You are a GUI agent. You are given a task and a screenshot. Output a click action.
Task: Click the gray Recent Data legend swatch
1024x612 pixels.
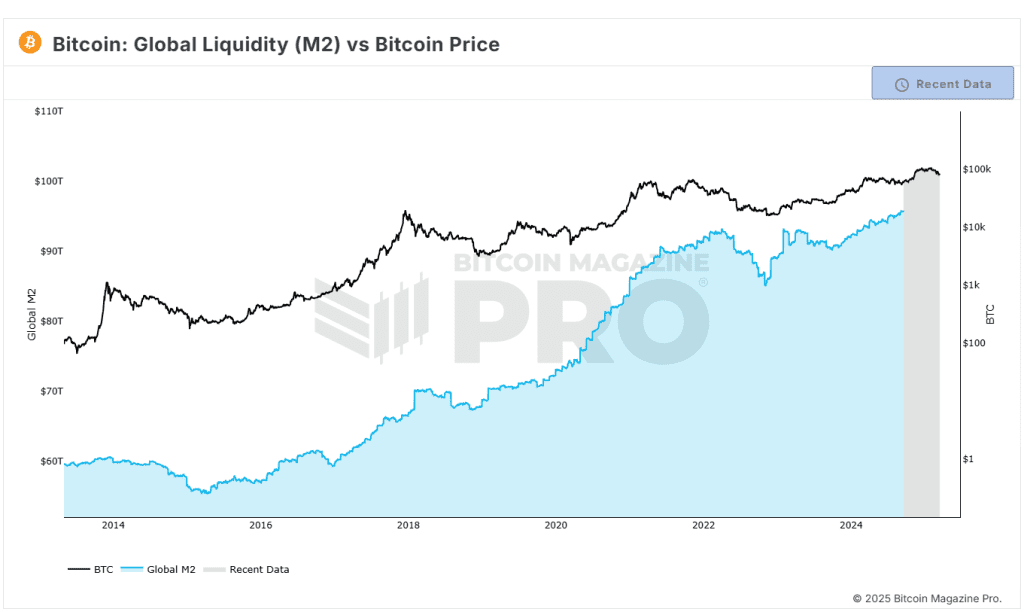click(x=214, y=569)
